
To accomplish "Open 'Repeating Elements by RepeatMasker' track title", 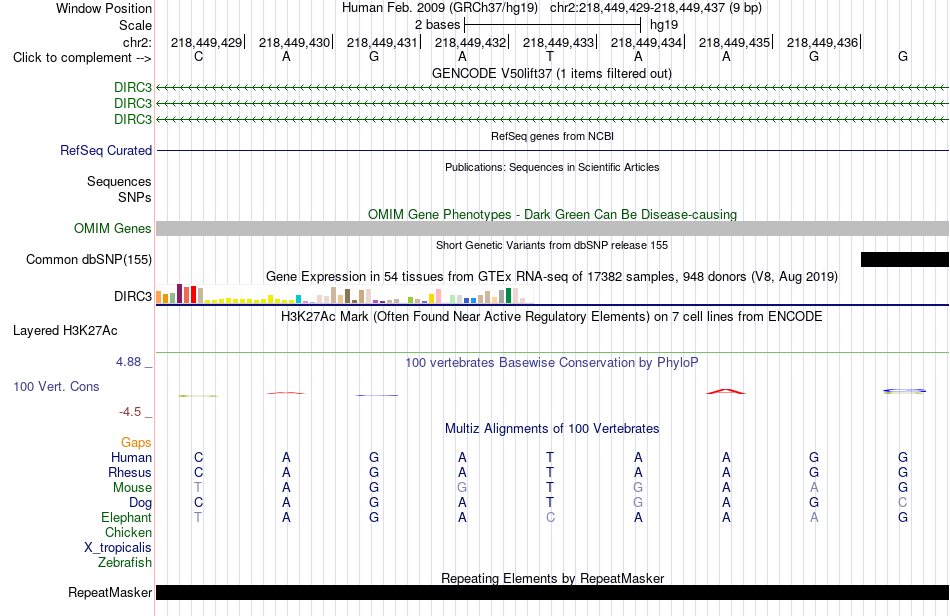I will 552,578.
